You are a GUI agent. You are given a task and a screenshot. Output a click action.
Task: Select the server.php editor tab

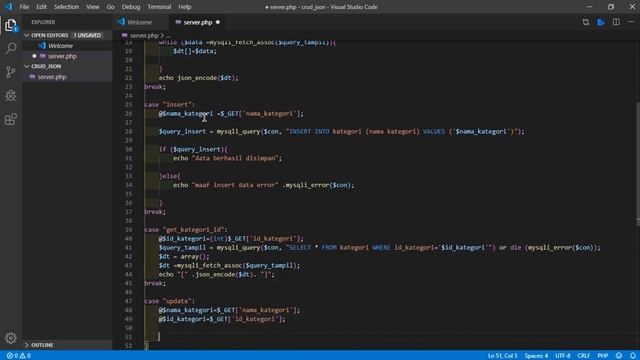pos(198,22)
